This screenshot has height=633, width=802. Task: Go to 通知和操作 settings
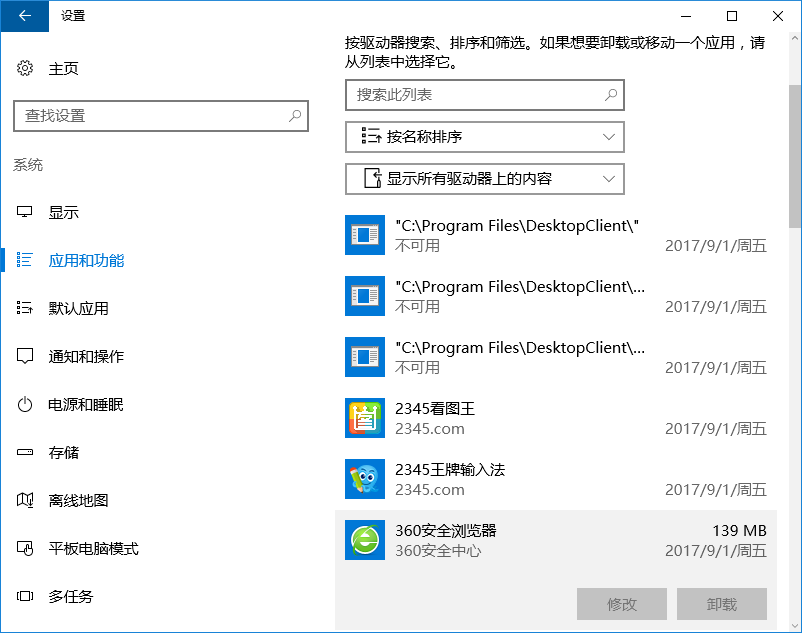pos(86,357)
